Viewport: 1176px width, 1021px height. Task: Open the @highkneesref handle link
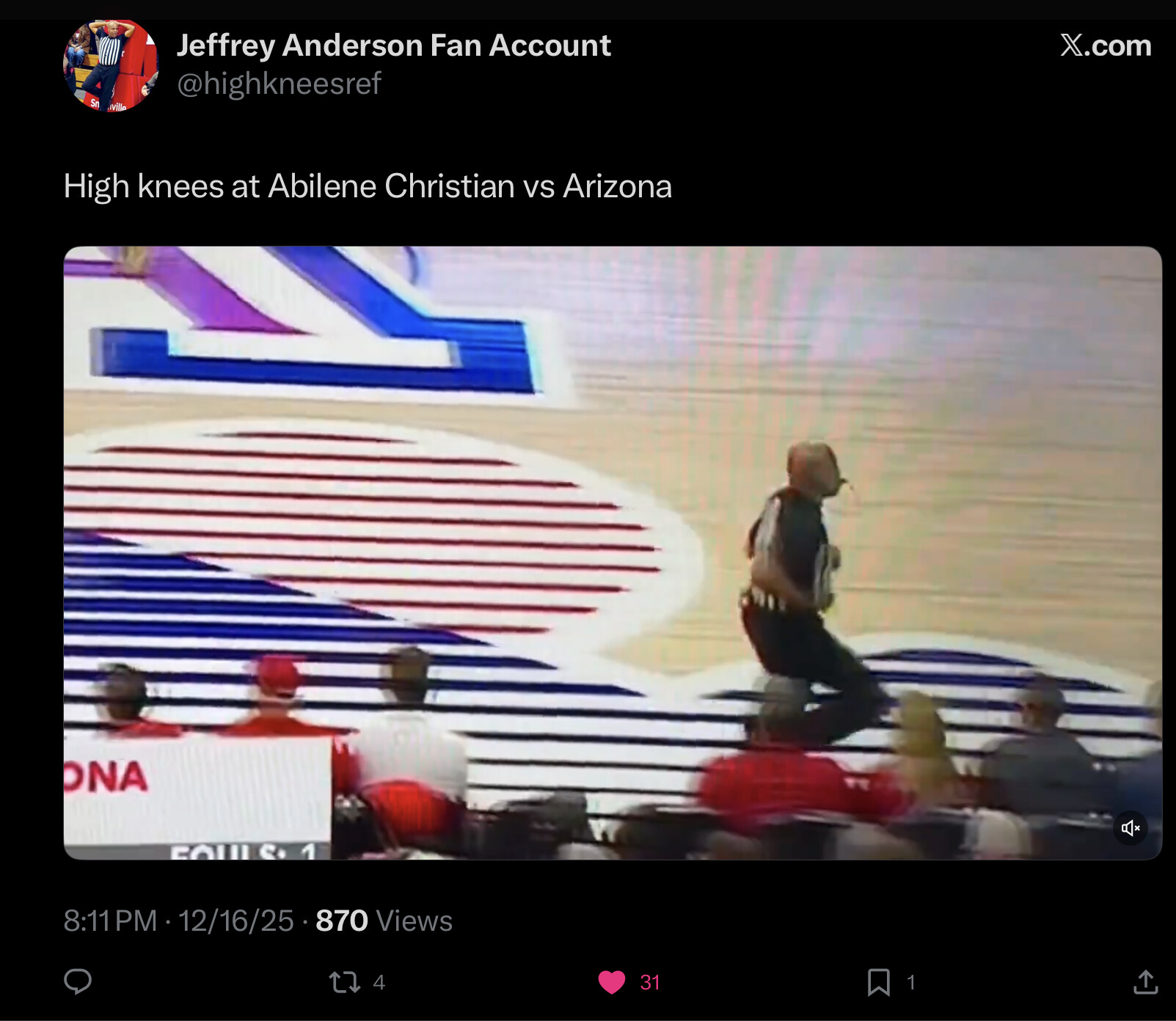tap(279, 84)
